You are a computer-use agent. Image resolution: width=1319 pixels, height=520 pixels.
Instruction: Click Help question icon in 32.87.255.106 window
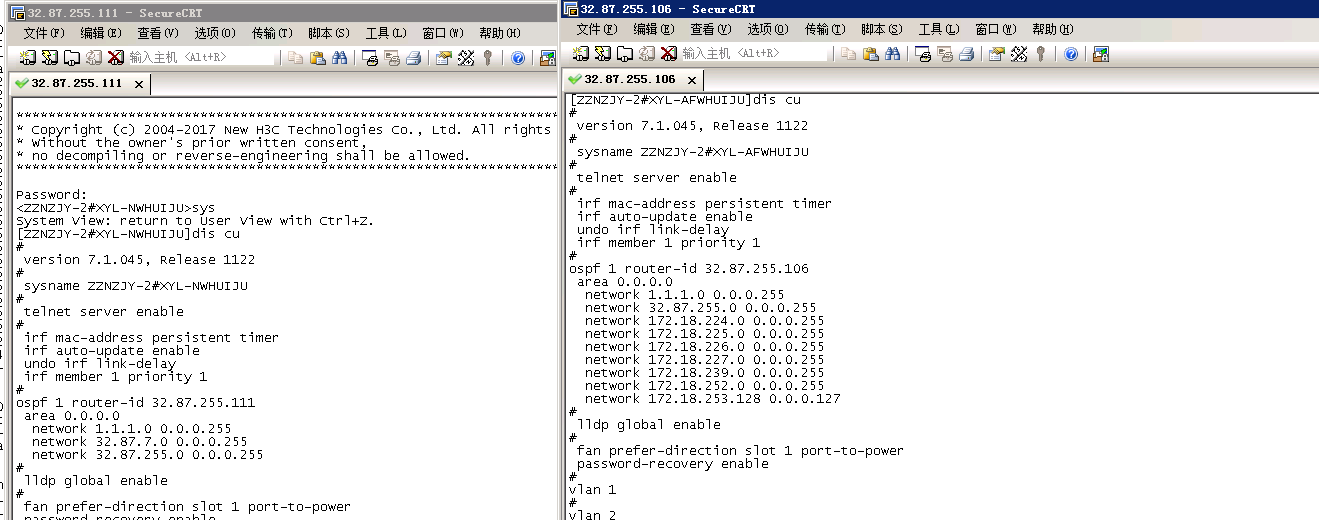[1071, 54]
